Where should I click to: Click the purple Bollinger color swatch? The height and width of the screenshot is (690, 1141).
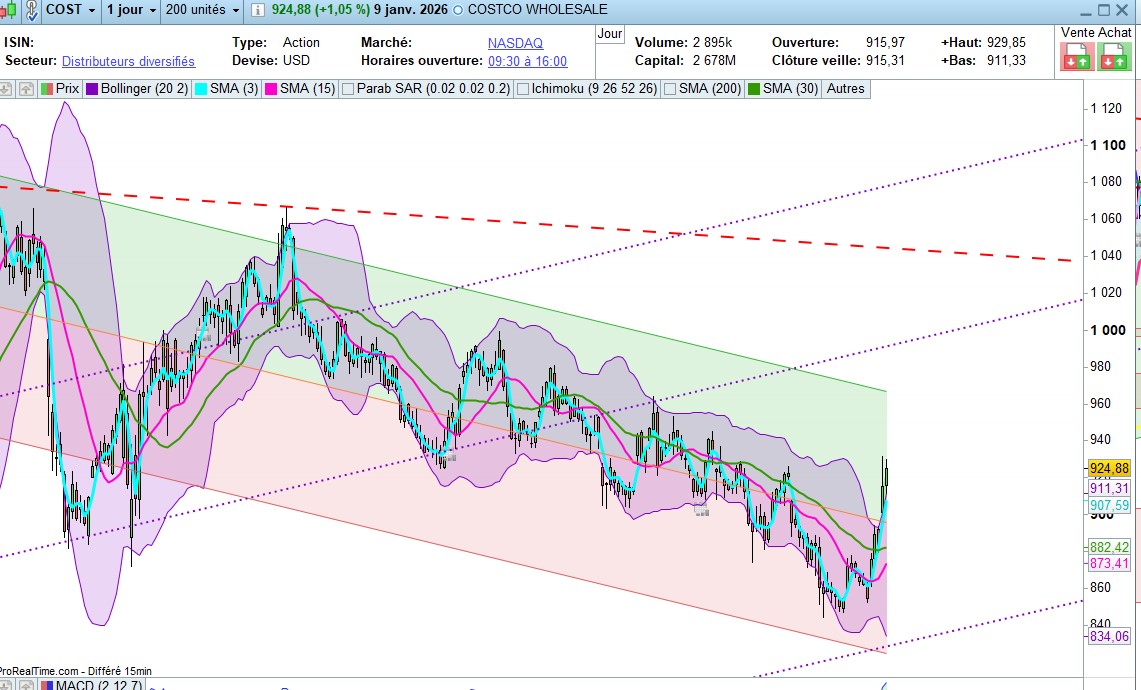(91, 89)
